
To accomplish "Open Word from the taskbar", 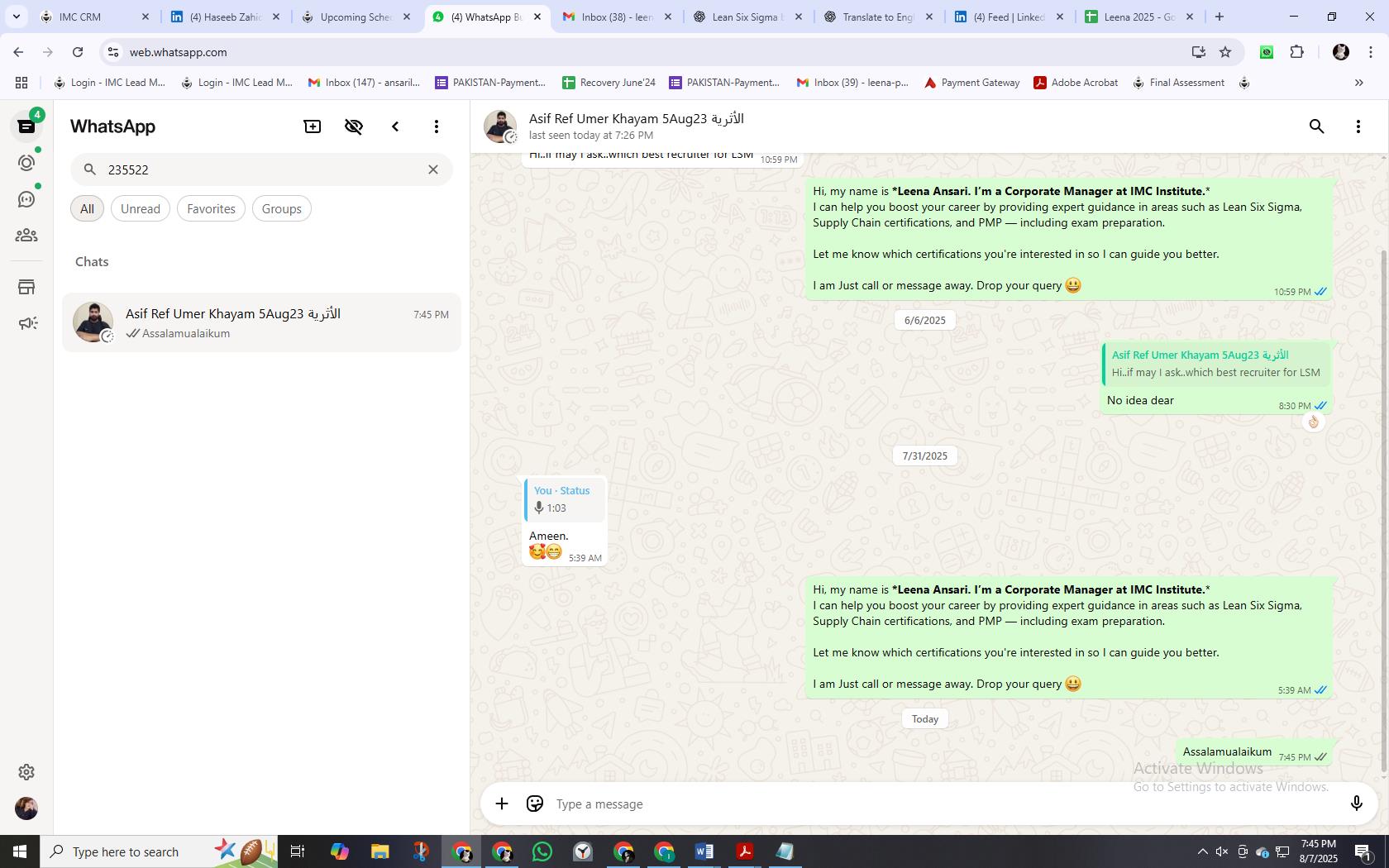I will click(704, 851).
